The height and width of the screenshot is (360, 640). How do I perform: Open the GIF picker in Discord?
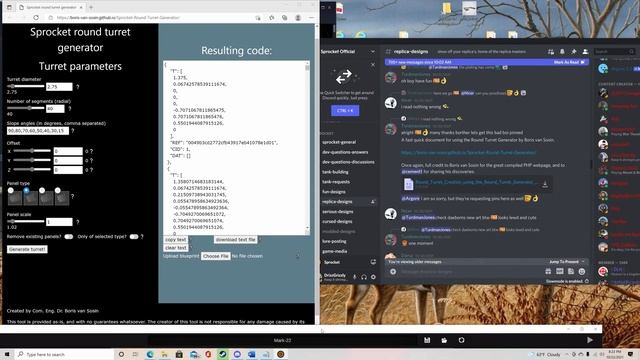(x=560, y=271)
